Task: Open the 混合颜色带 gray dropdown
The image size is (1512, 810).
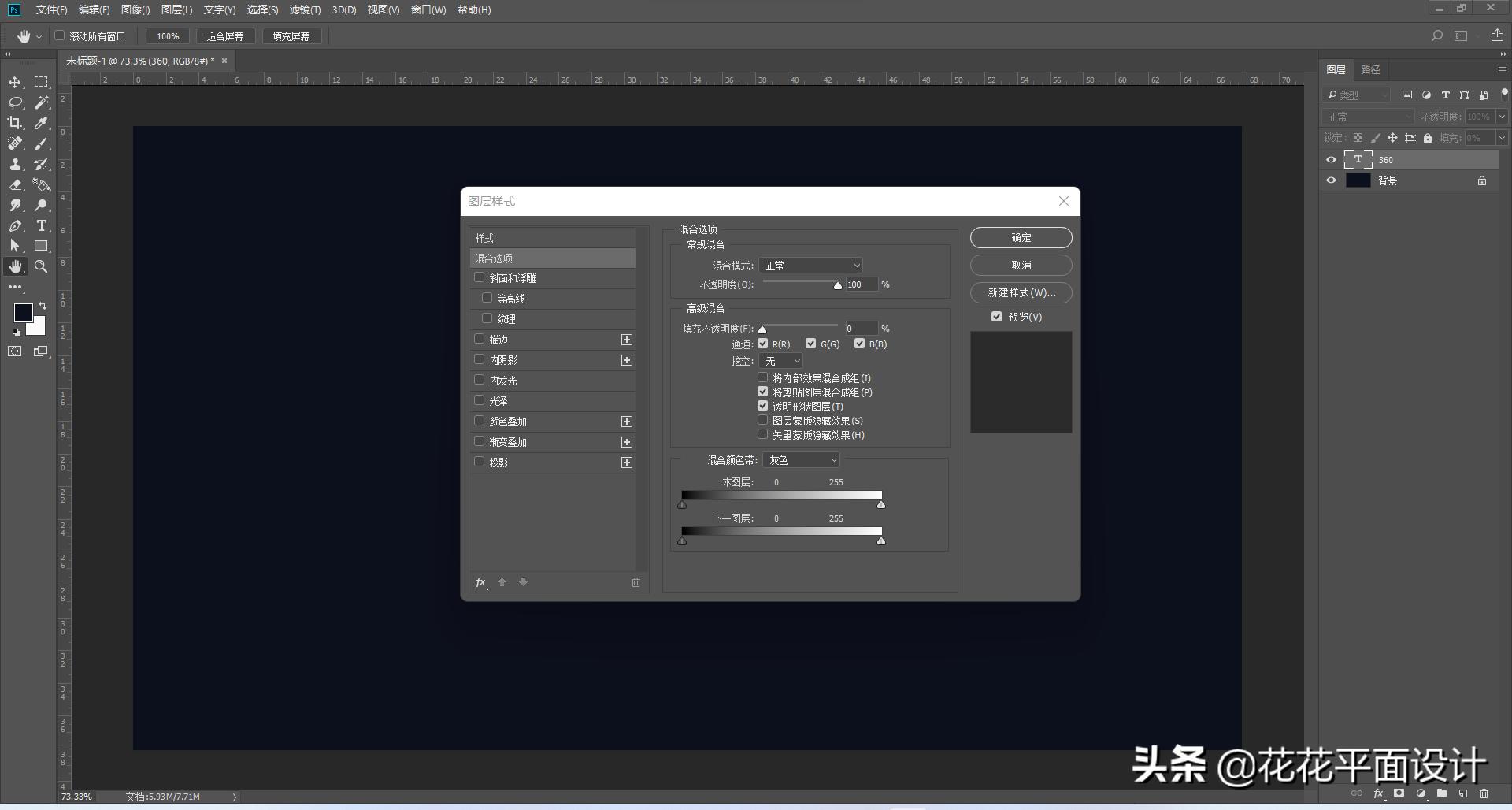Action: coord(801,459)
